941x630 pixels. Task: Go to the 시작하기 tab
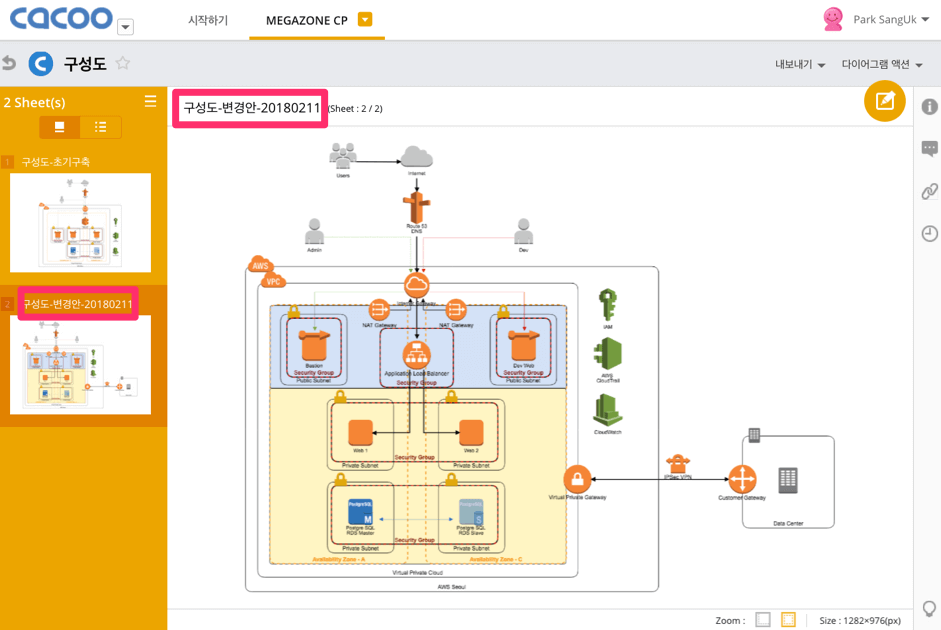(x=208, y=20)
